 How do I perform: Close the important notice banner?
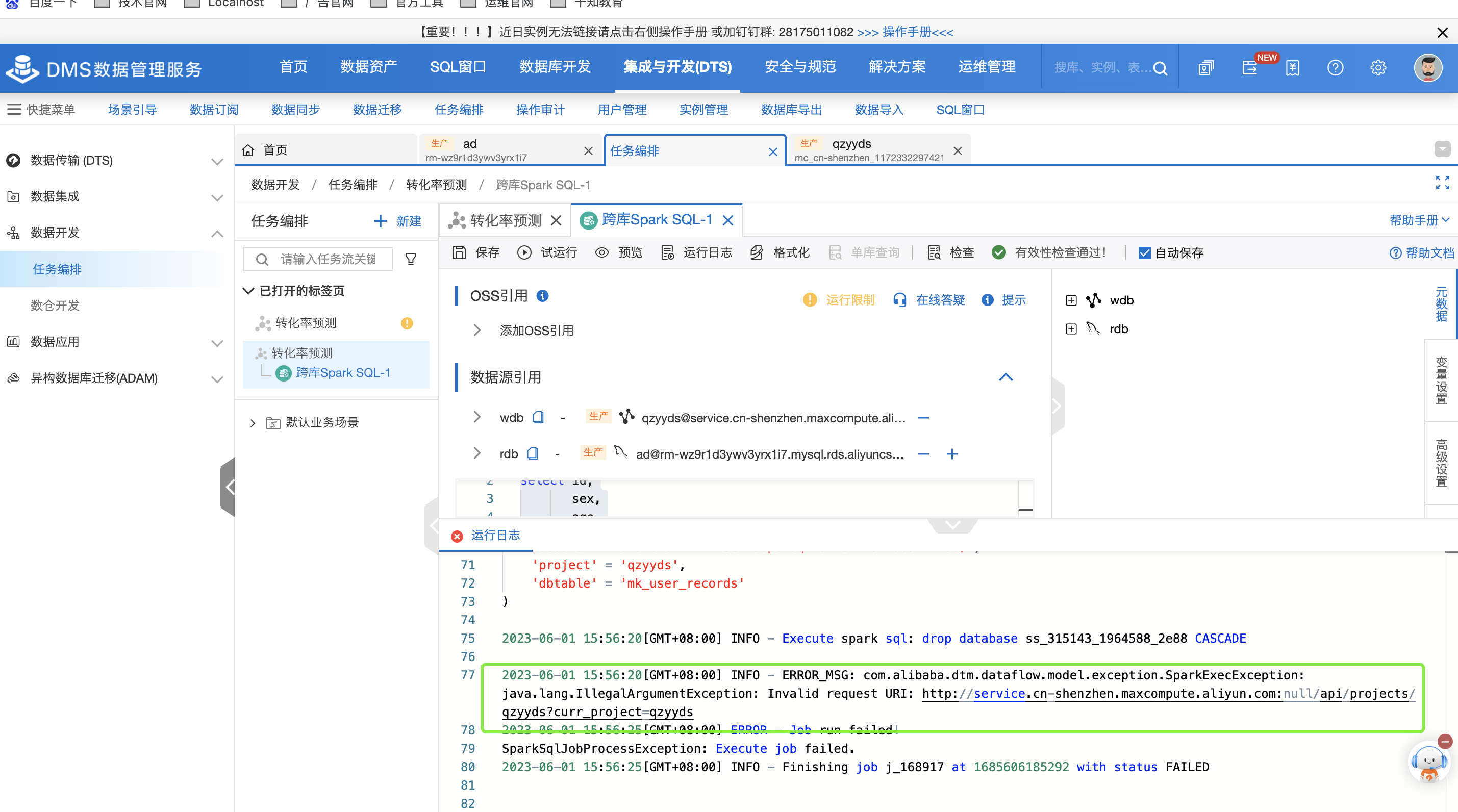1442,32
